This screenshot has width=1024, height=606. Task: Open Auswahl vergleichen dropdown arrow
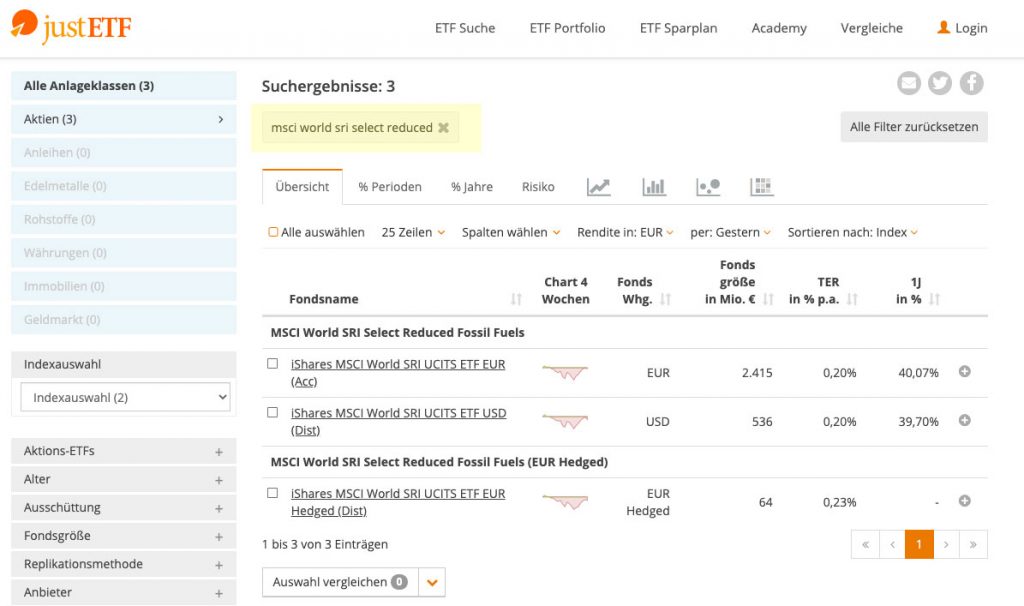point(432,582)
